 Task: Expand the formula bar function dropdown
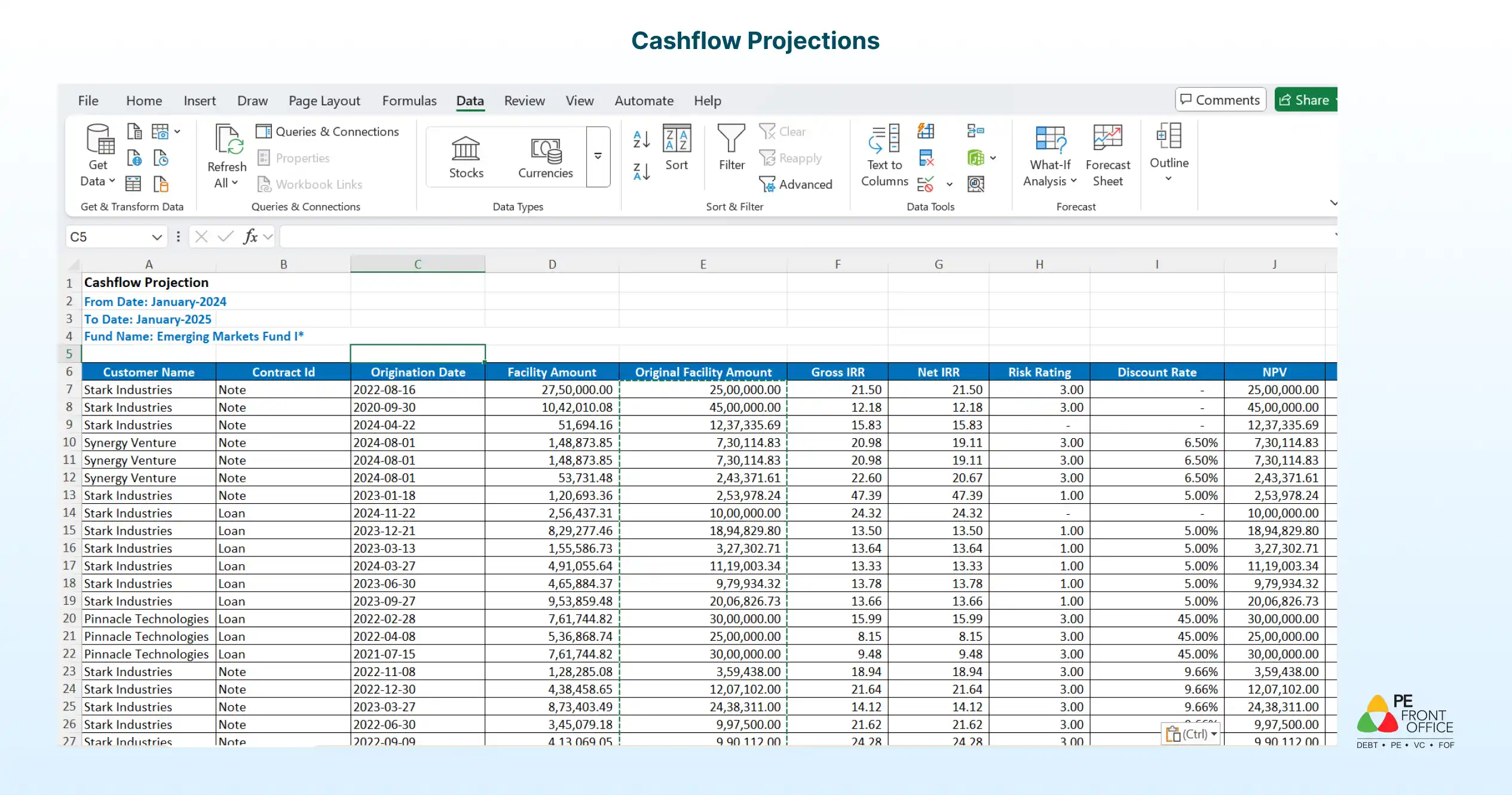(x=268, y=237)
